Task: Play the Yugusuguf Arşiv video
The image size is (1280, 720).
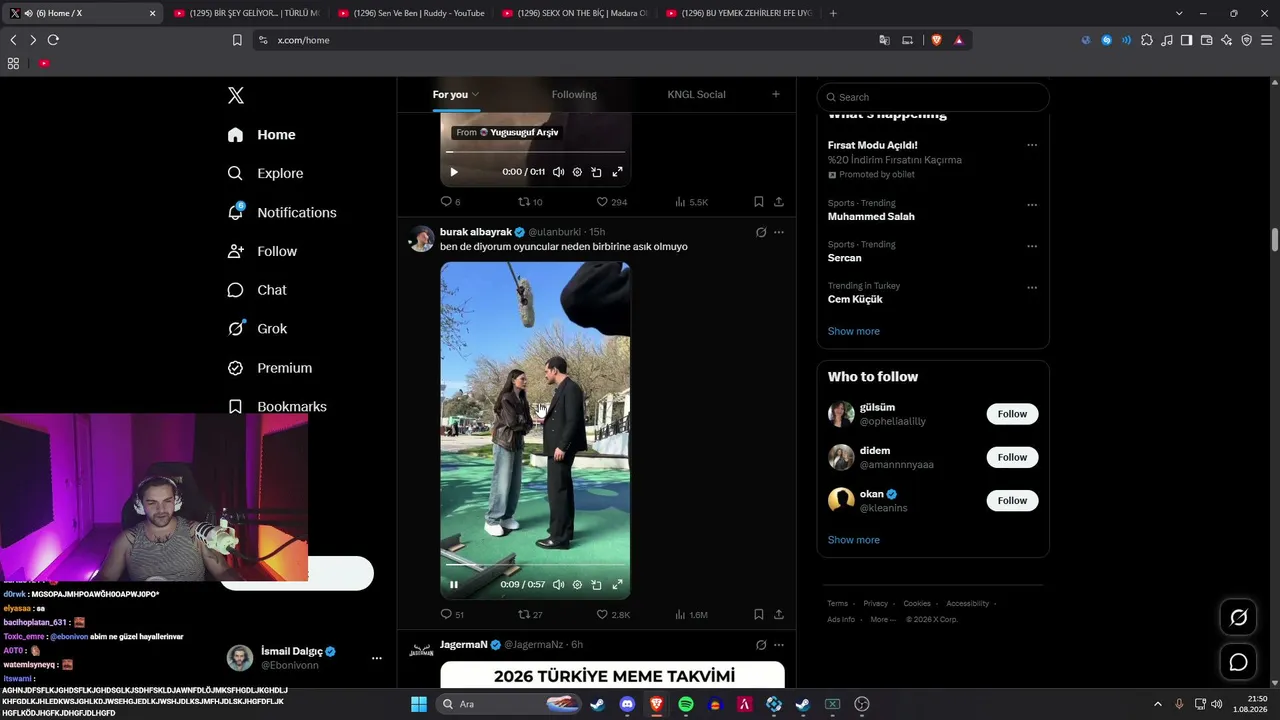Action: 454,172
